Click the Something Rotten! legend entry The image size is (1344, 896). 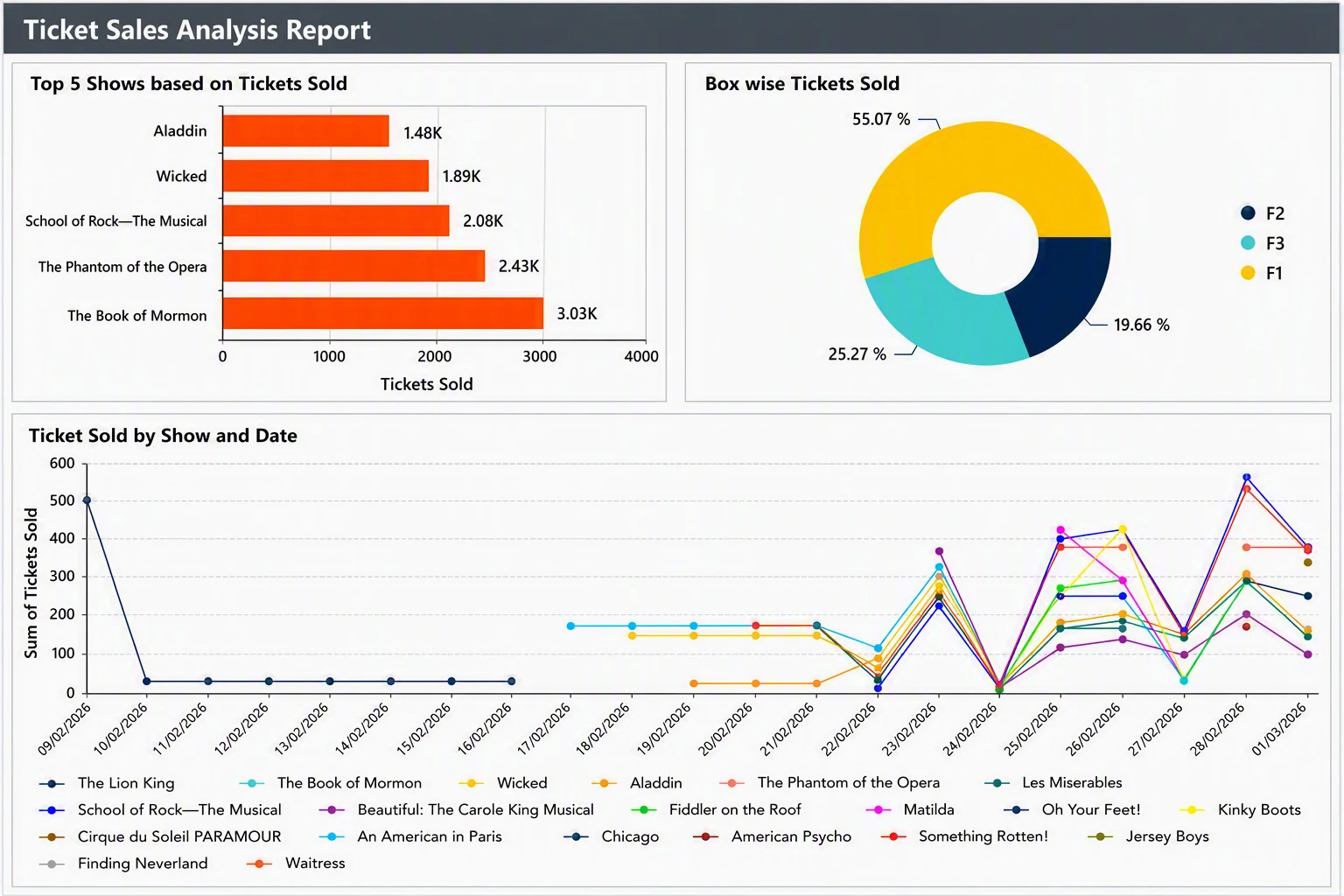[964, 836]
